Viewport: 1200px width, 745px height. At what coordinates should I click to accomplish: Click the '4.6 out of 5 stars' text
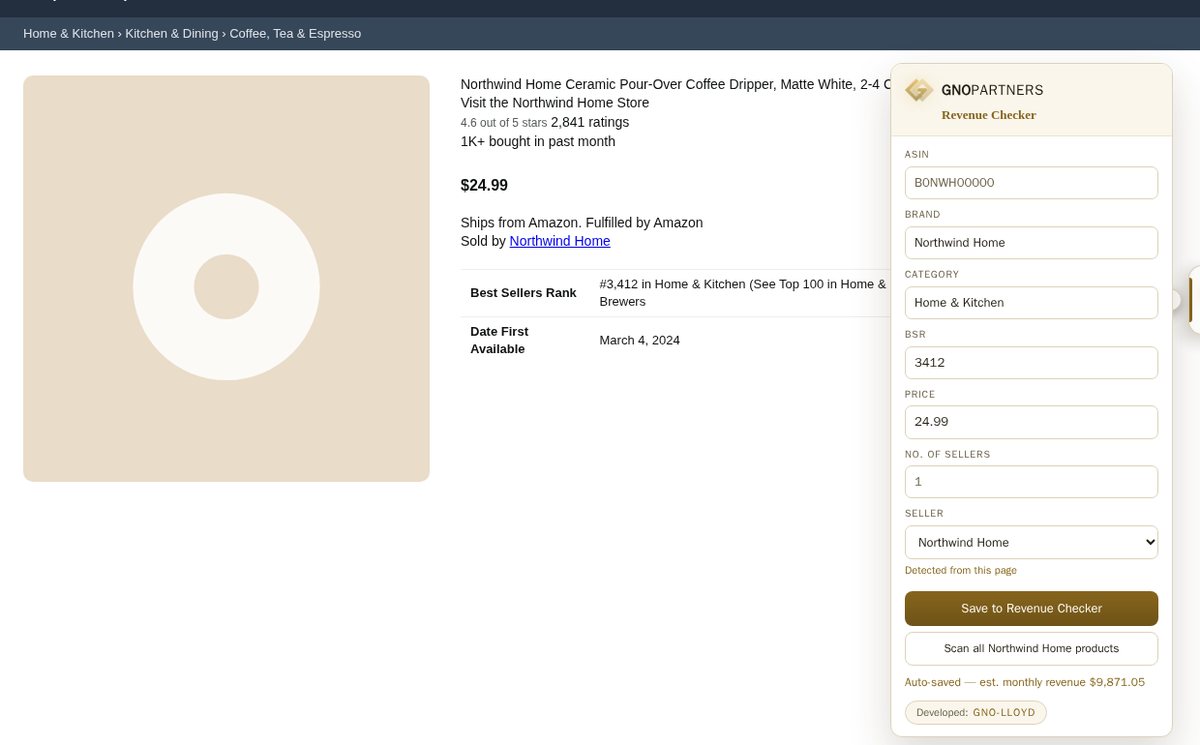point(504,123)
